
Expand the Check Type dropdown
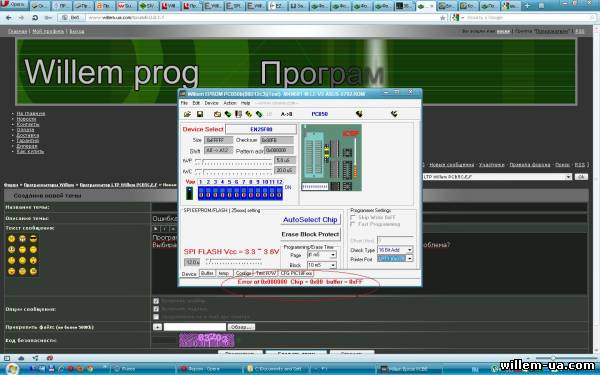point(409,250)
